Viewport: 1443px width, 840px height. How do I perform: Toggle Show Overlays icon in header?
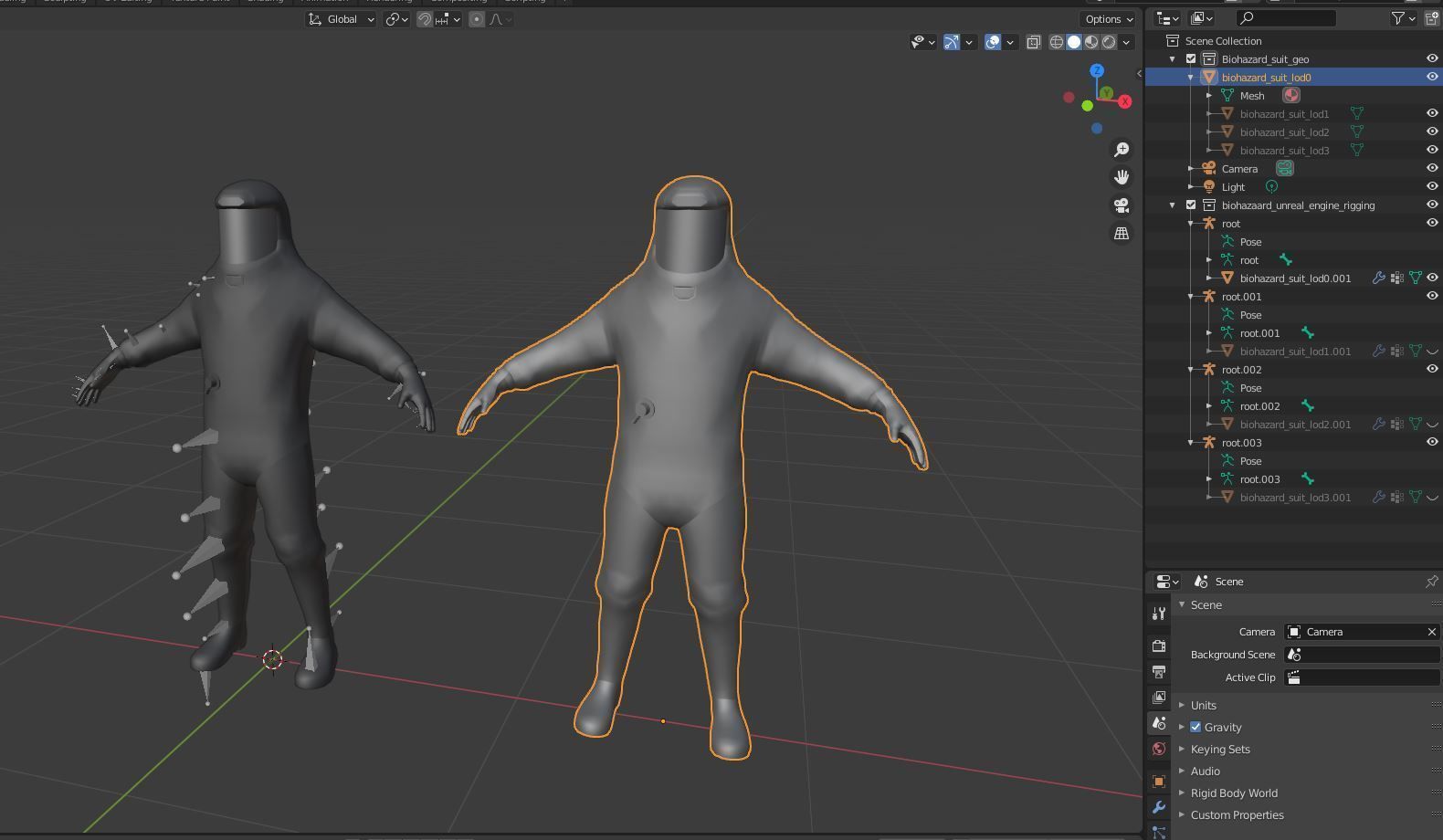coord(993,42)
